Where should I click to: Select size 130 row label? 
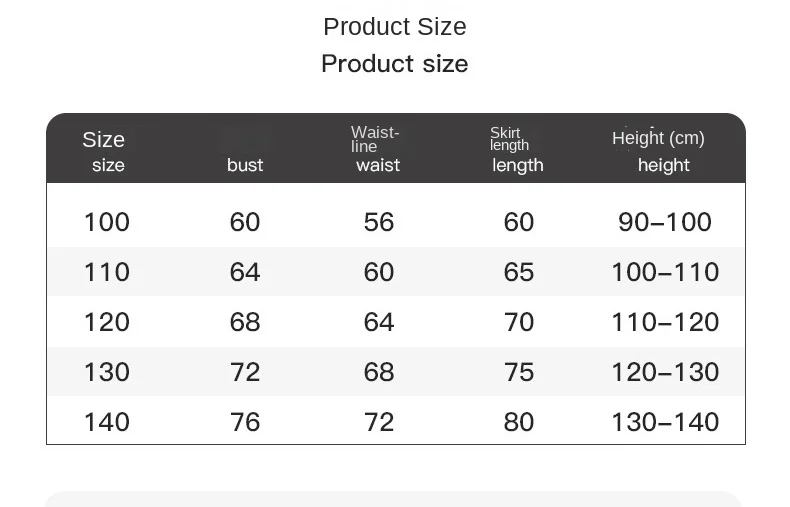pyautogui.click(x=107, y=372)
